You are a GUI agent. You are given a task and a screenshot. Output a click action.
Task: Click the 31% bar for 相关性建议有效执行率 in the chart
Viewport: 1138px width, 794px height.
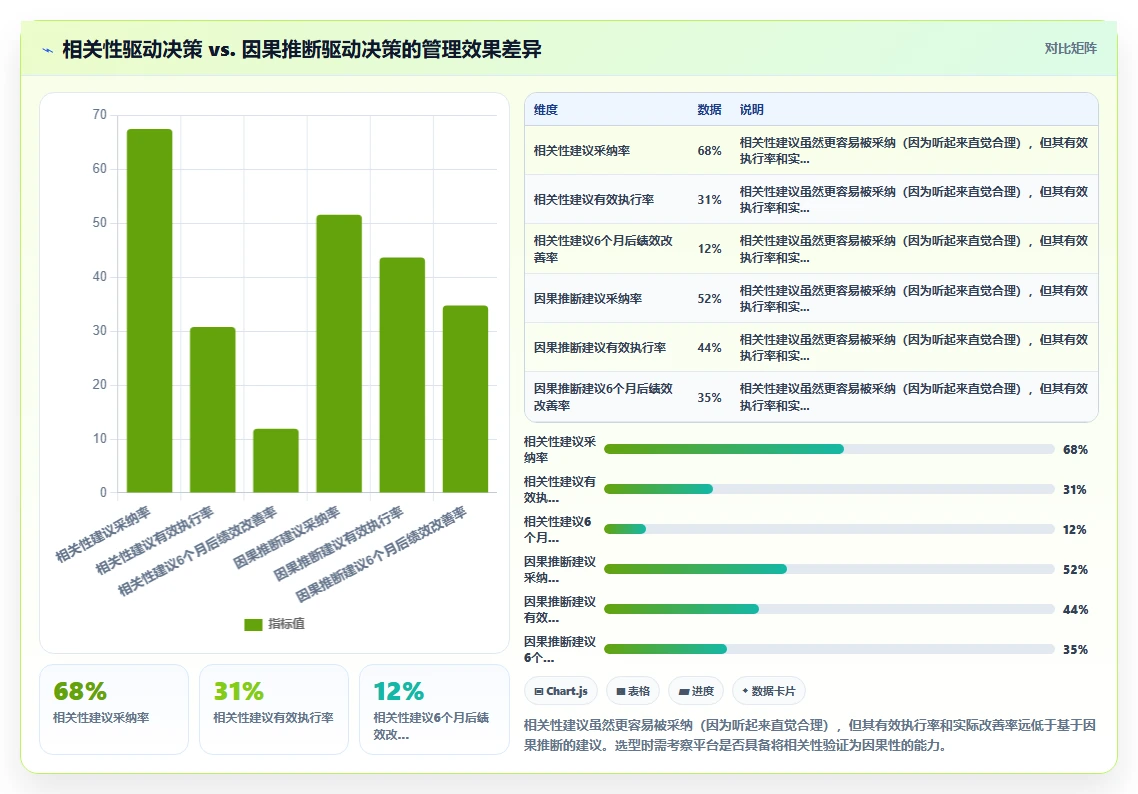tap(213, 409)
